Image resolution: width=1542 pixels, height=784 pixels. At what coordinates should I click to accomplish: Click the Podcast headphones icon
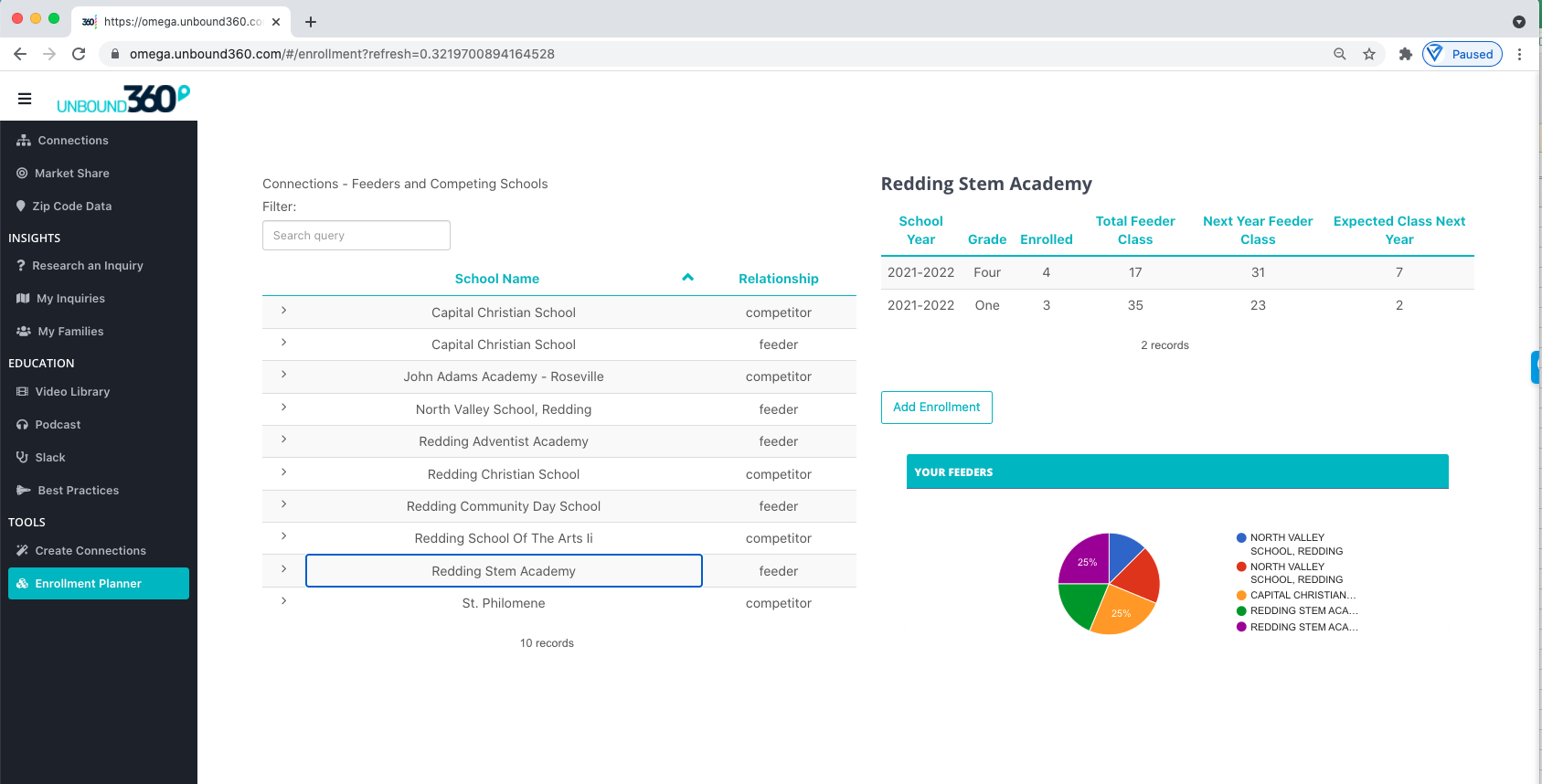tap(22, 425)
